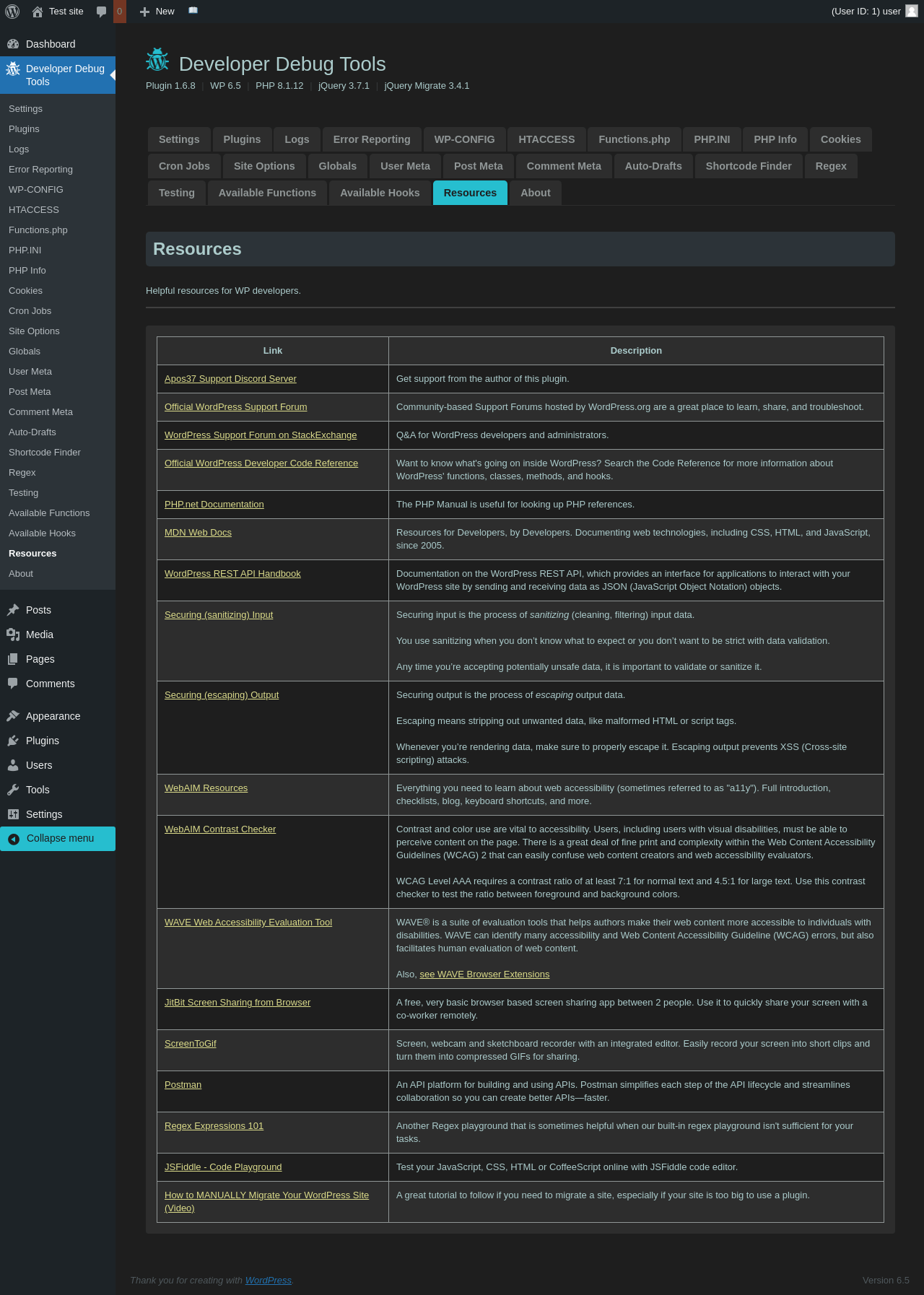Open the MDN Web Docs link
The width and height of the screenshot is (924, 1295).
click(x=199, y=533)
